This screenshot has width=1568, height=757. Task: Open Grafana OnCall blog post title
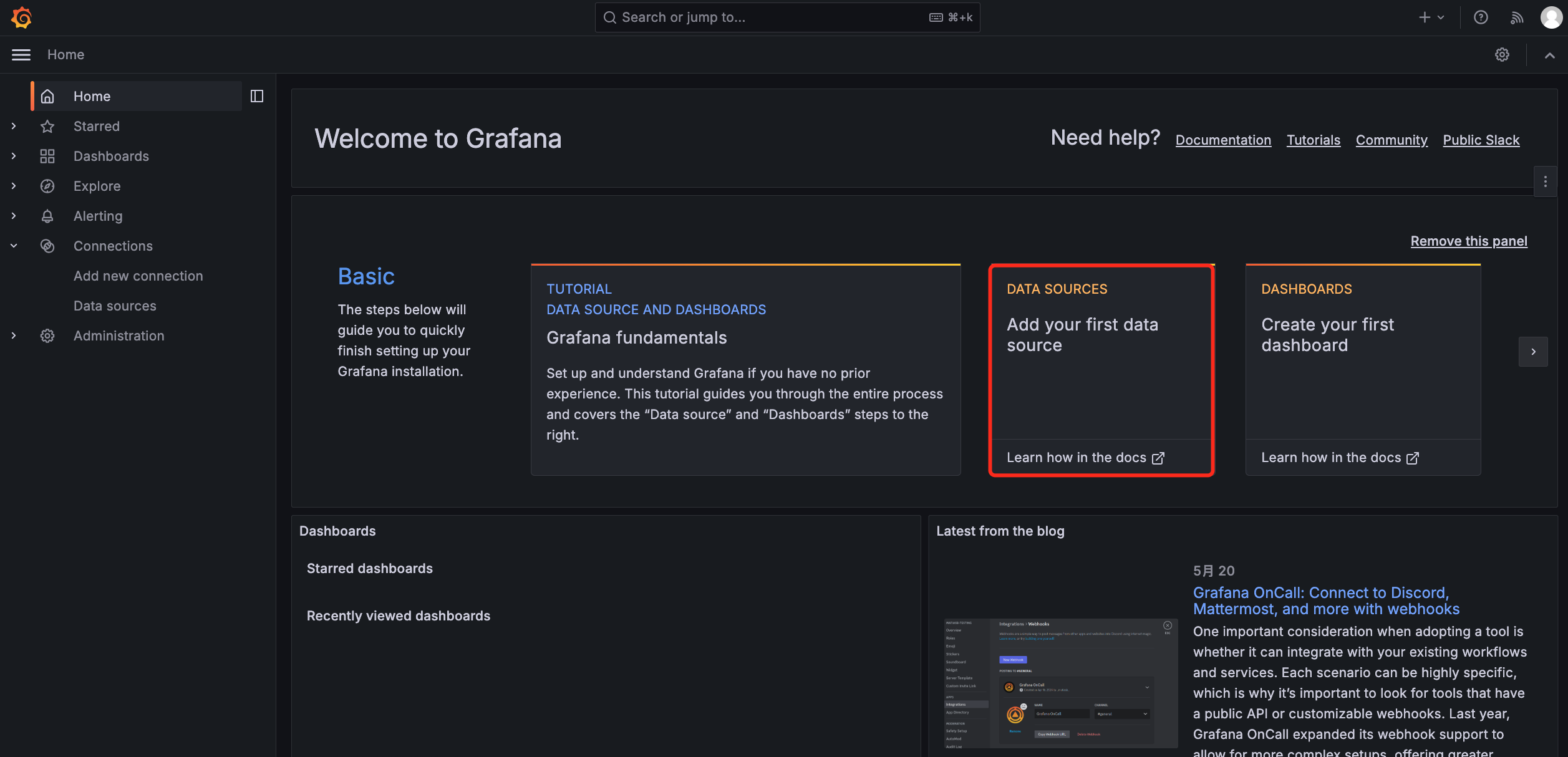(1326, 600)
